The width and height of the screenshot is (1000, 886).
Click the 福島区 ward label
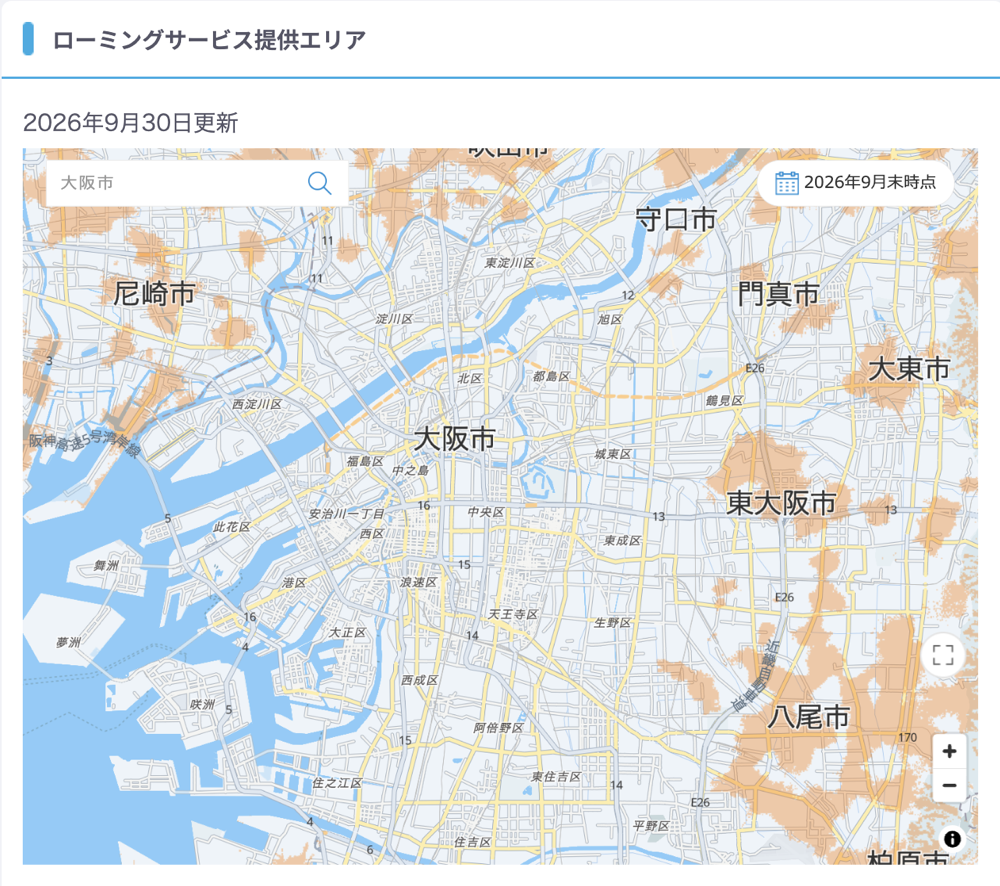tap(365, 461)
